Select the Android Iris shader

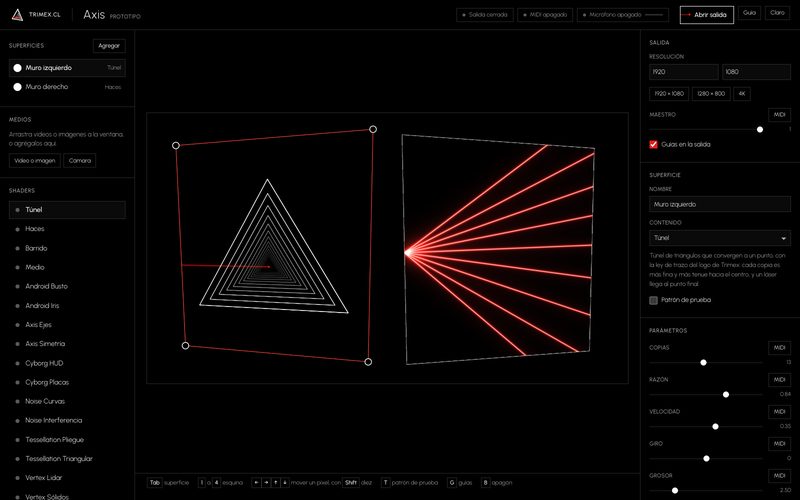(x=67, y=306)
